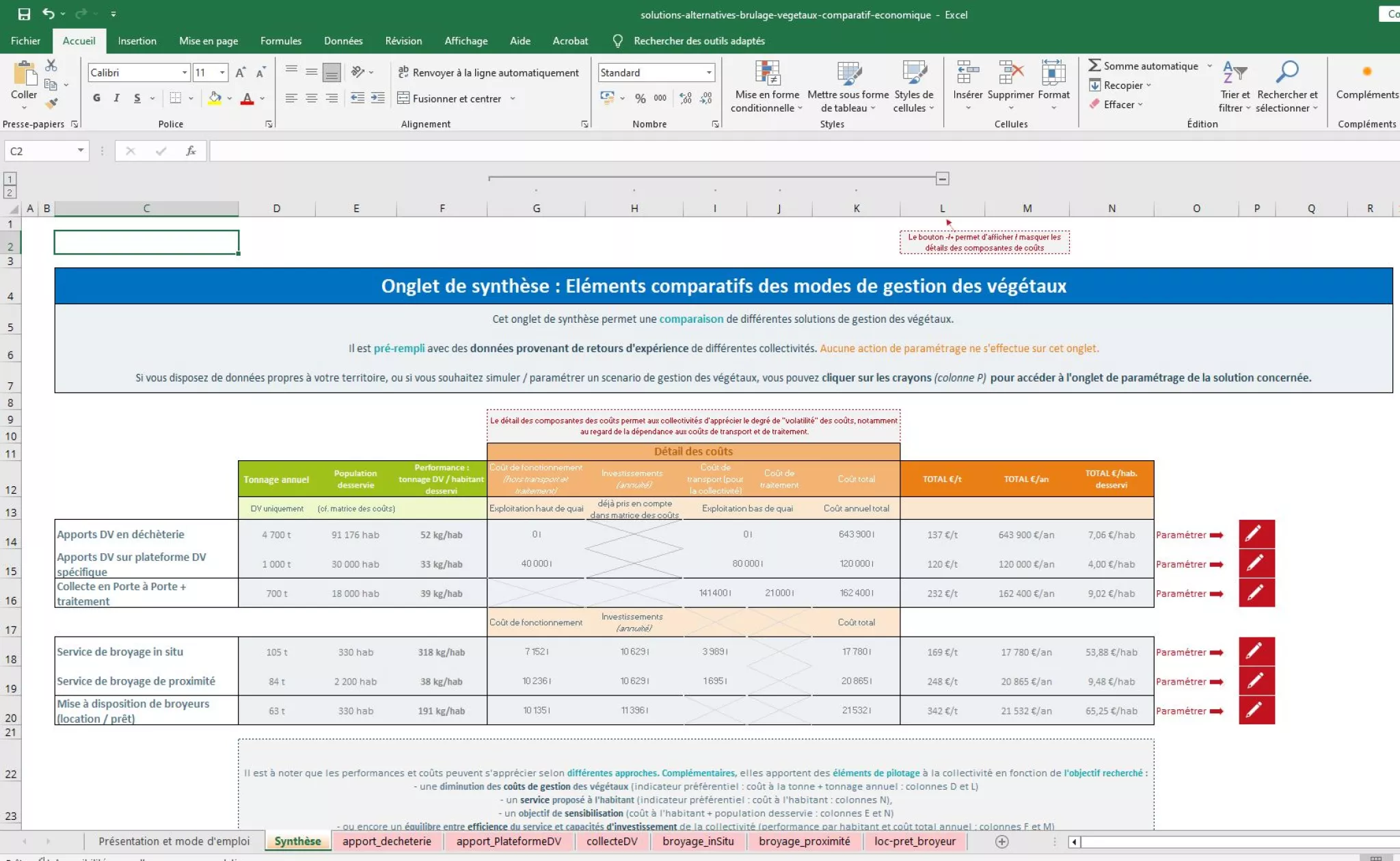The image size is (1400, 861).
Task: Open the Conditional Formatting menu
Action: (x=767, y=88)
